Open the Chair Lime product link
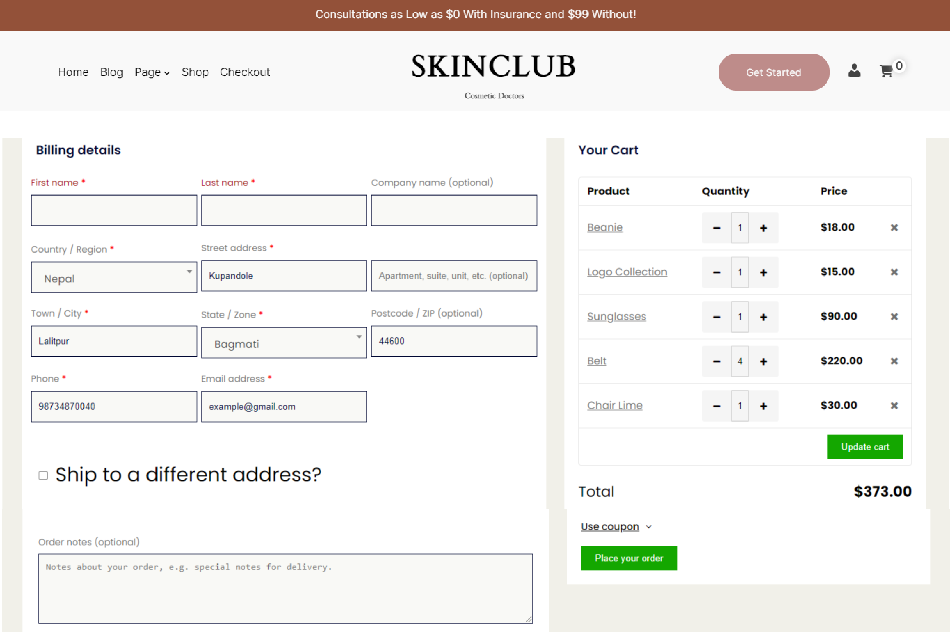This screenshot has height=640, width=950. point(614,406)
